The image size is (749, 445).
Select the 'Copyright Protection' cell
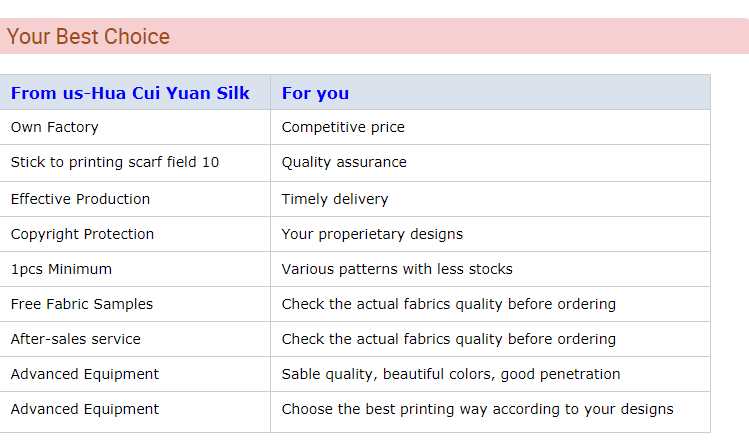click(x=82, y=234)
